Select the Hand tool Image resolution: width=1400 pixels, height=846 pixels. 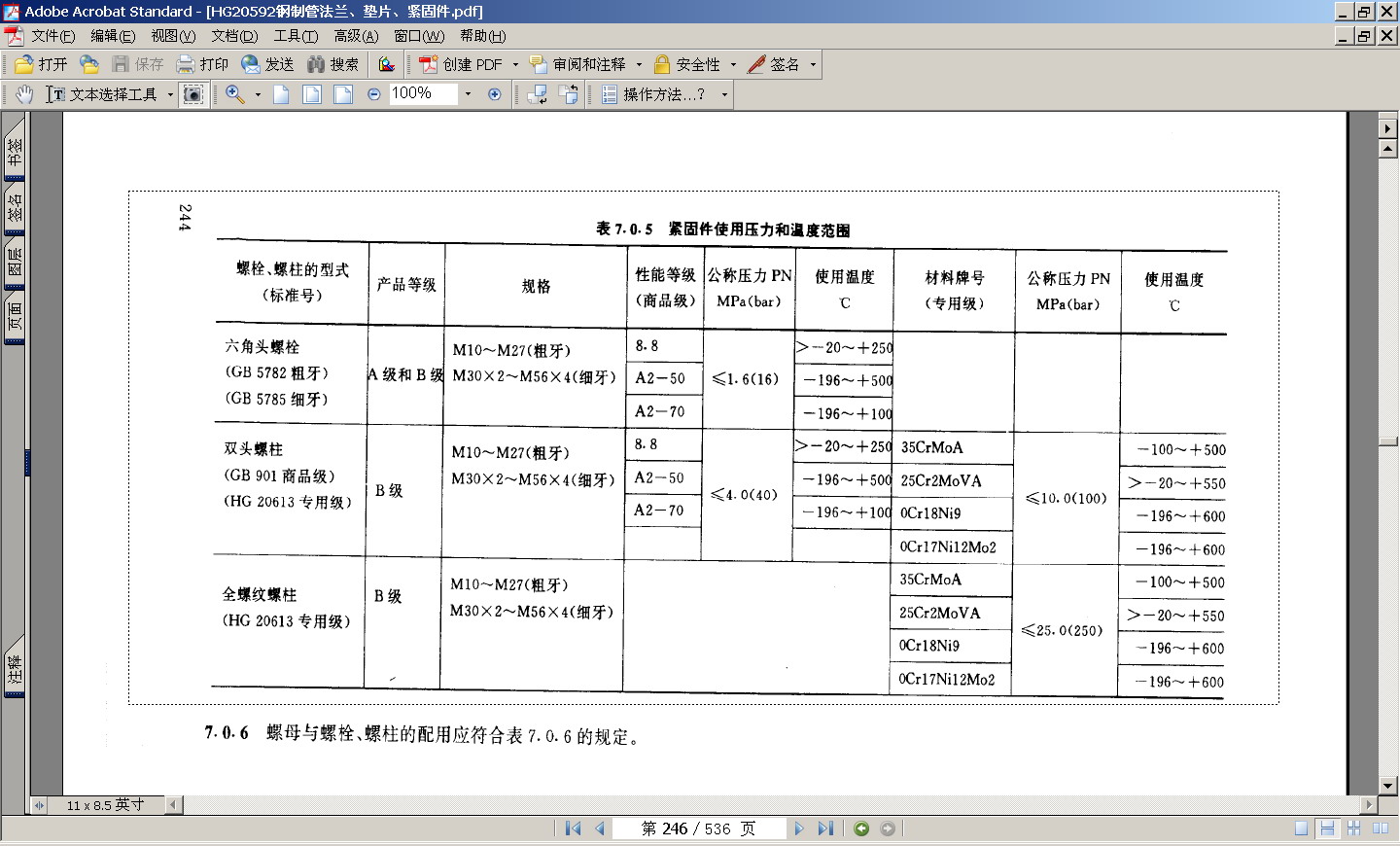24,94
